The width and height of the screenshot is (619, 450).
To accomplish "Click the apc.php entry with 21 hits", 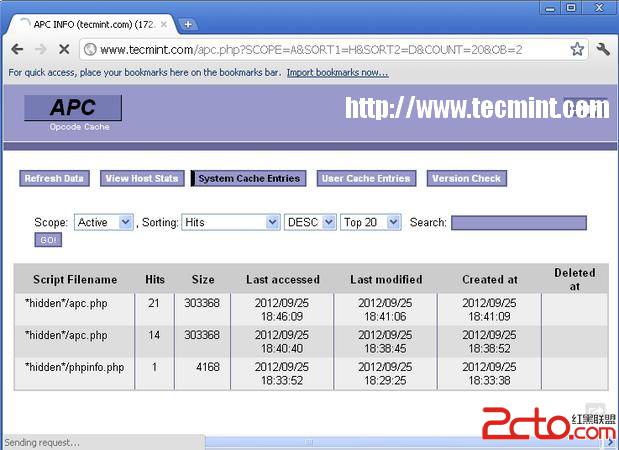I will click(66, 303).
